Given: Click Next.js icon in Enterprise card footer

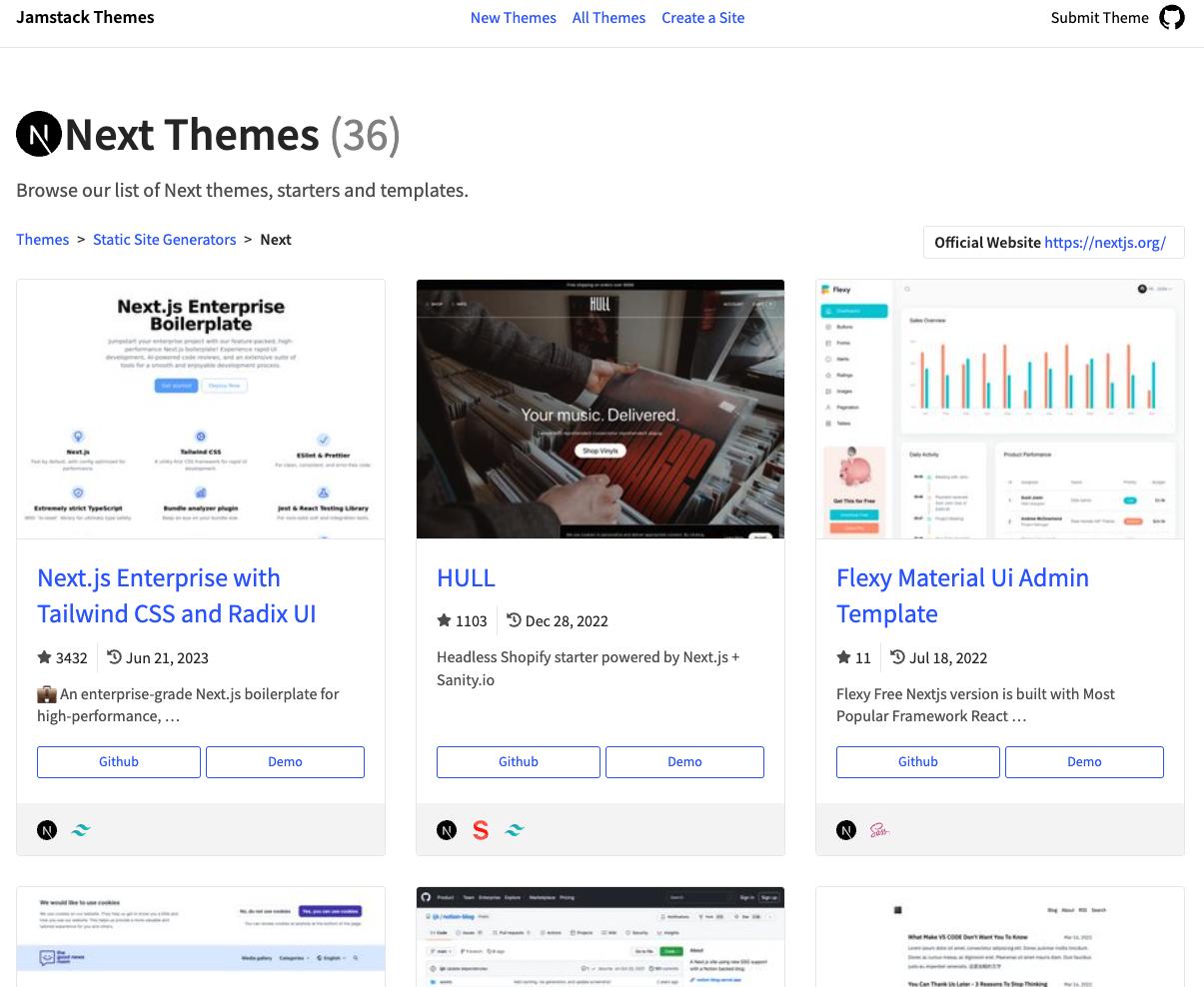Looking at the screenshot, I should pos(47,830).
